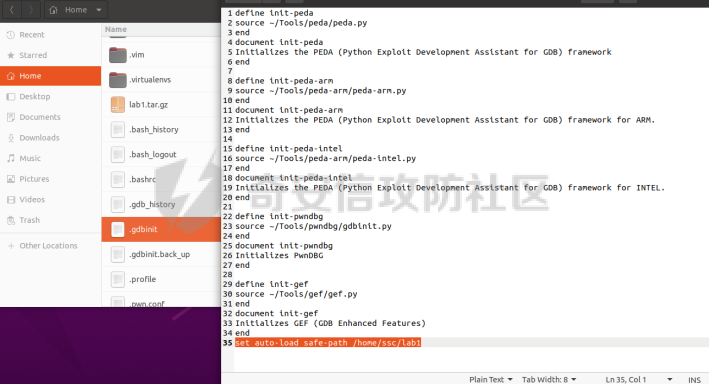Open the Plain Text language dropdown
The width and height of the screenshot is (709, 385).
(x=491, y=380)
